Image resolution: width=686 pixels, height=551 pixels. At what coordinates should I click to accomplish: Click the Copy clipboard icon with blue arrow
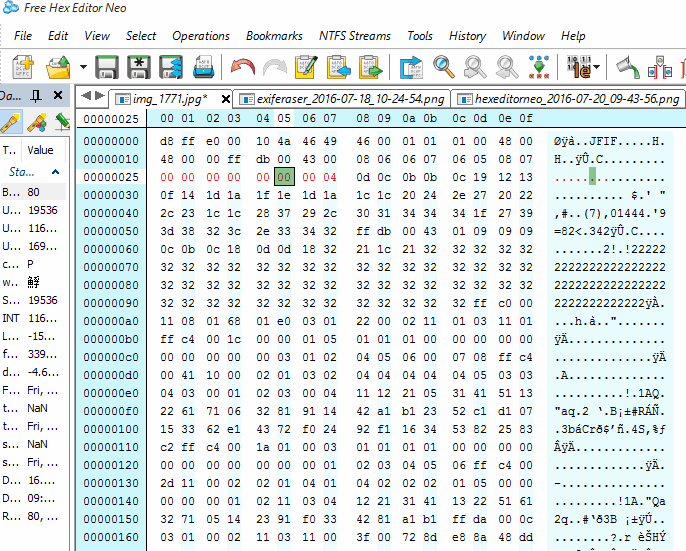point(339,67)
